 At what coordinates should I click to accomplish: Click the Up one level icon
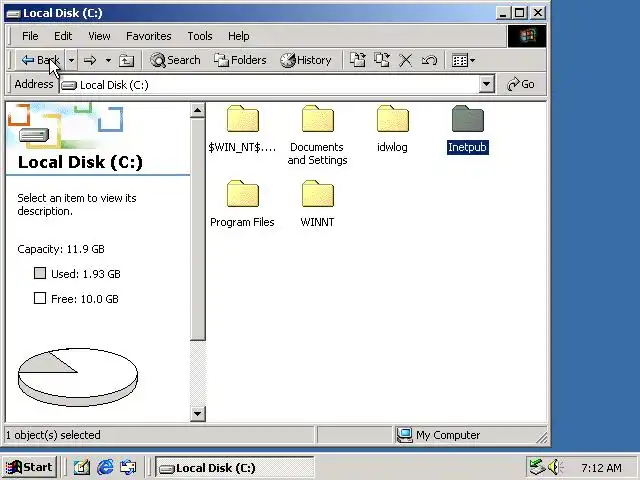(126, 61)
